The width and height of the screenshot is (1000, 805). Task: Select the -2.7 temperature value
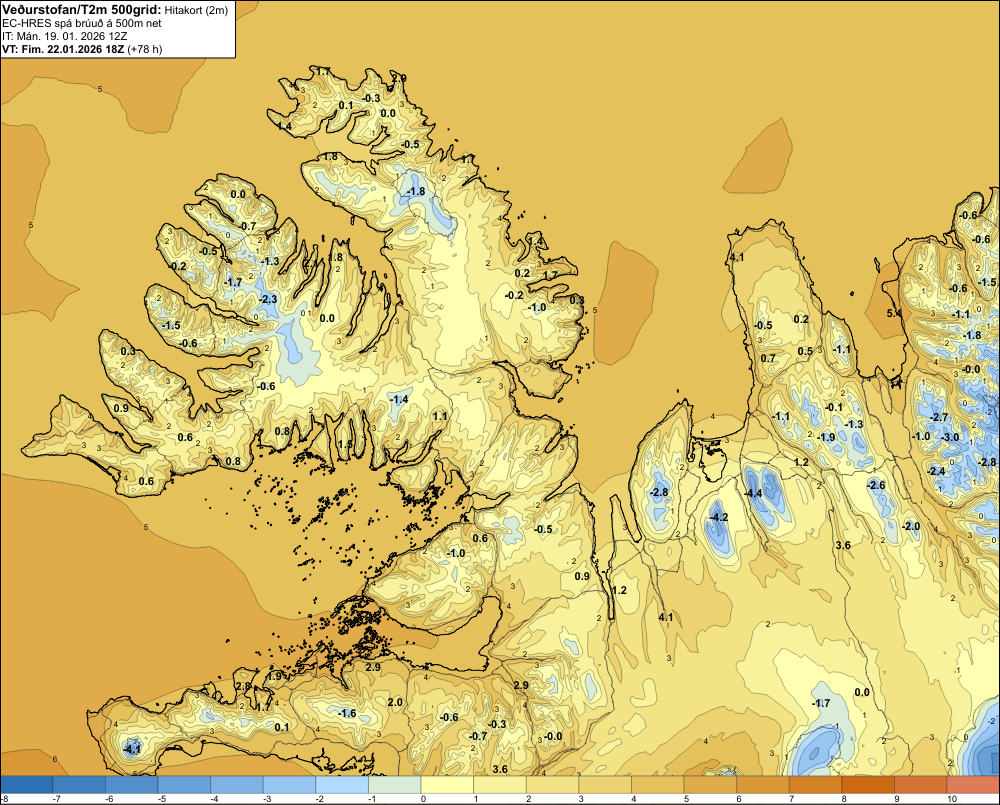point(939,417)
